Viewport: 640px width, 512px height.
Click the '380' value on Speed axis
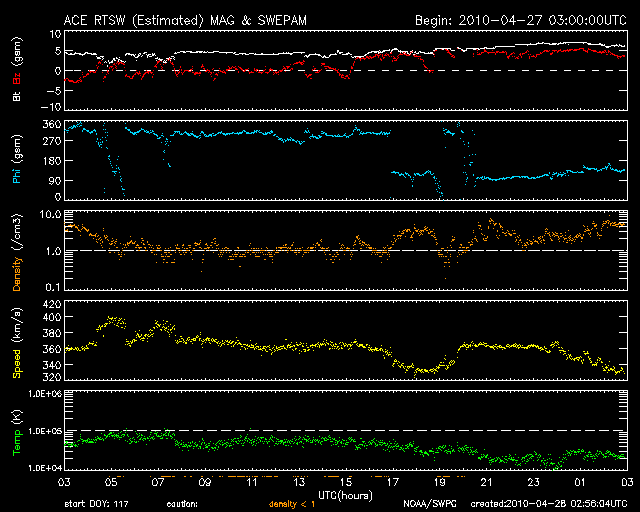[x=52, y=333]
